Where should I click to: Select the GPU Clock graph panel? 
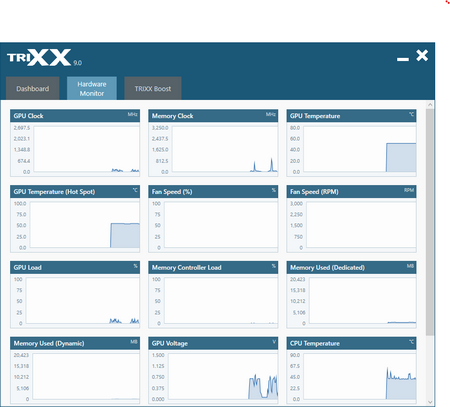[75, 143]
